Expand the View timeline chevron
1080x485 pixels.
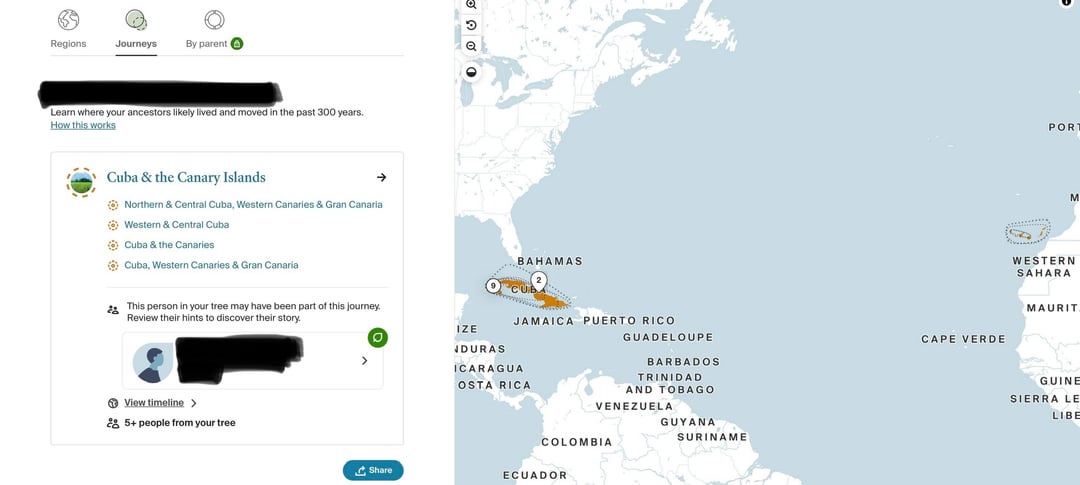point(194,403)
